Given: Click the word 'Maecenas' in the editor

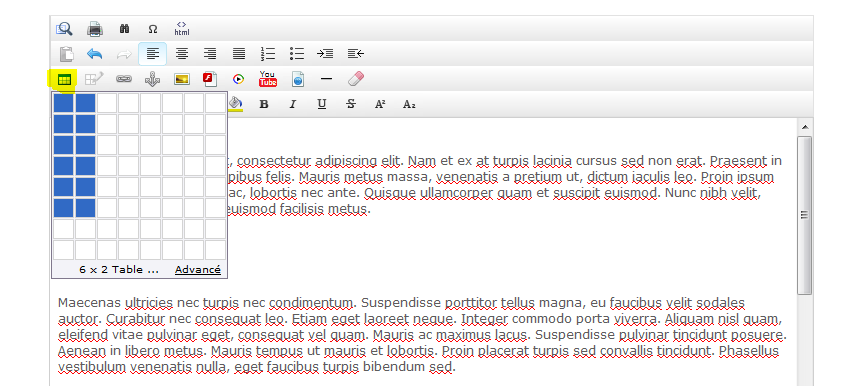Looking at the screenshot, I should pos(90,303).
